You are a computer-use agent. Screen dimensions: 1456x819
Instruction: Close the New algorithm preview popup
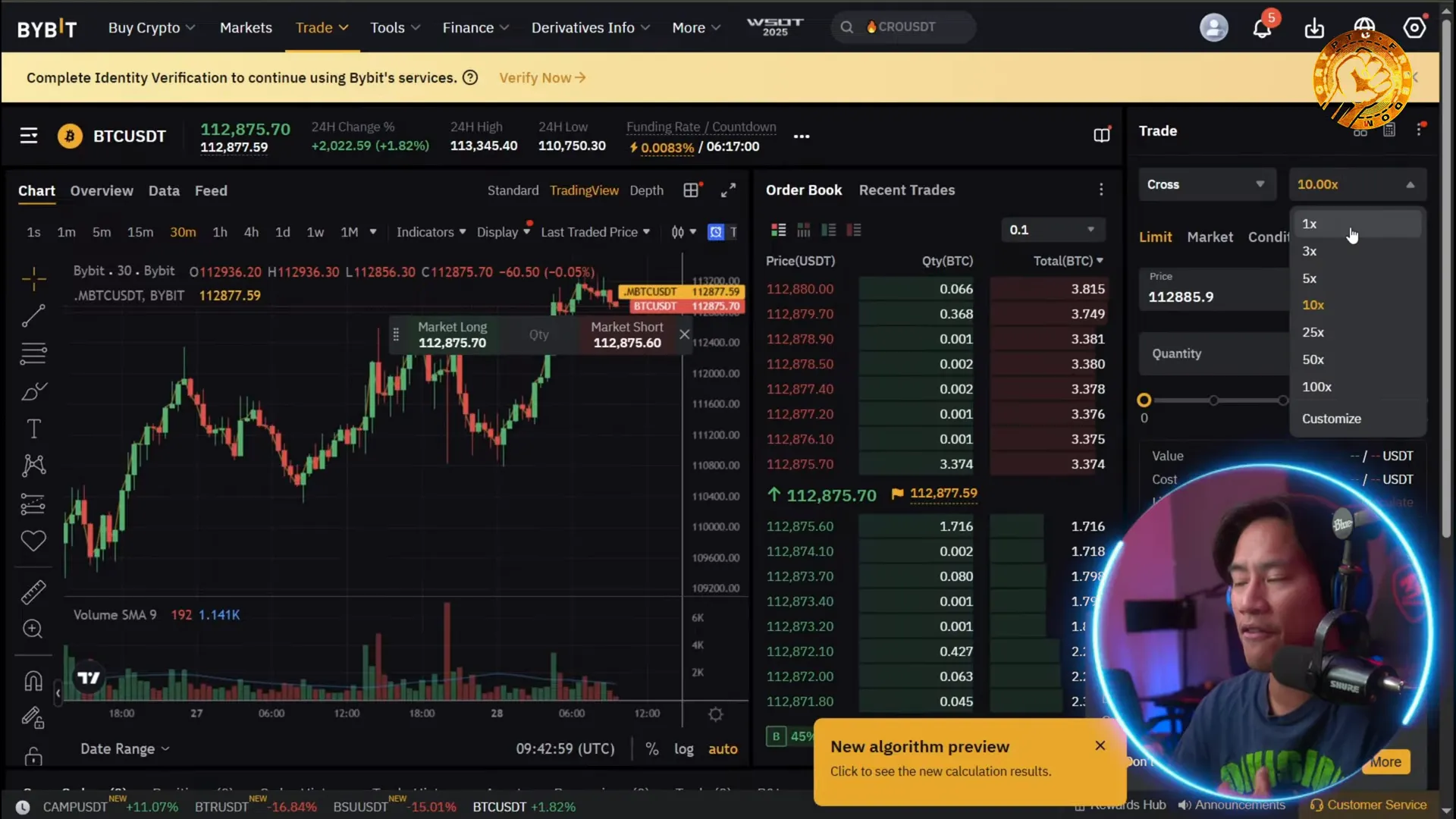[x=1100, y=745]
